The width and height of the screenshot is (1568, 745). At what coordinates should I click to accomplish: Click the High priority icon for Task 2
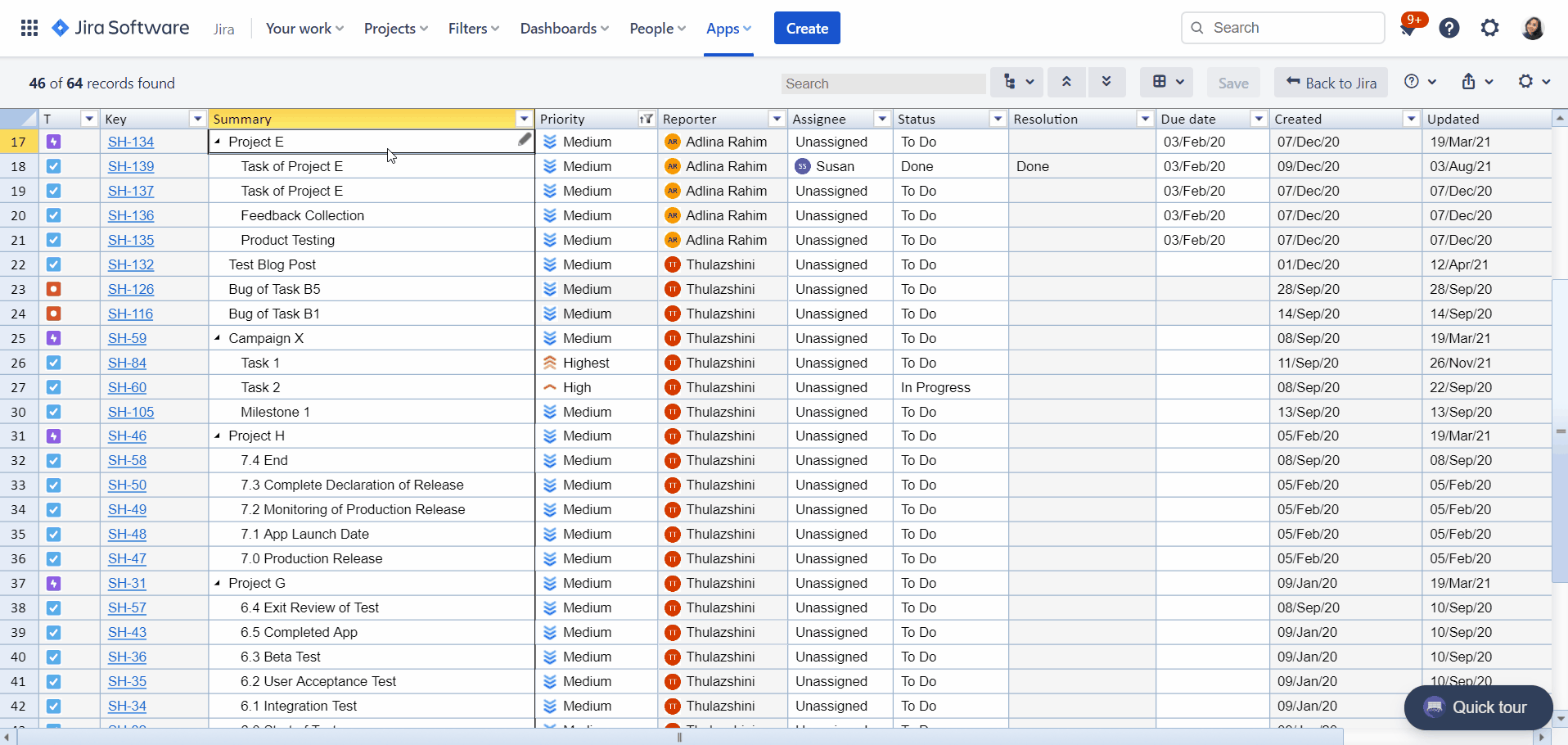[550, 387]
